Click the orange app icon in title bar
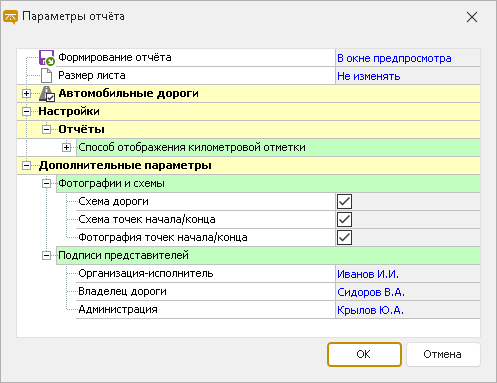This screenshot has width=497, height=383. point(10,17)
